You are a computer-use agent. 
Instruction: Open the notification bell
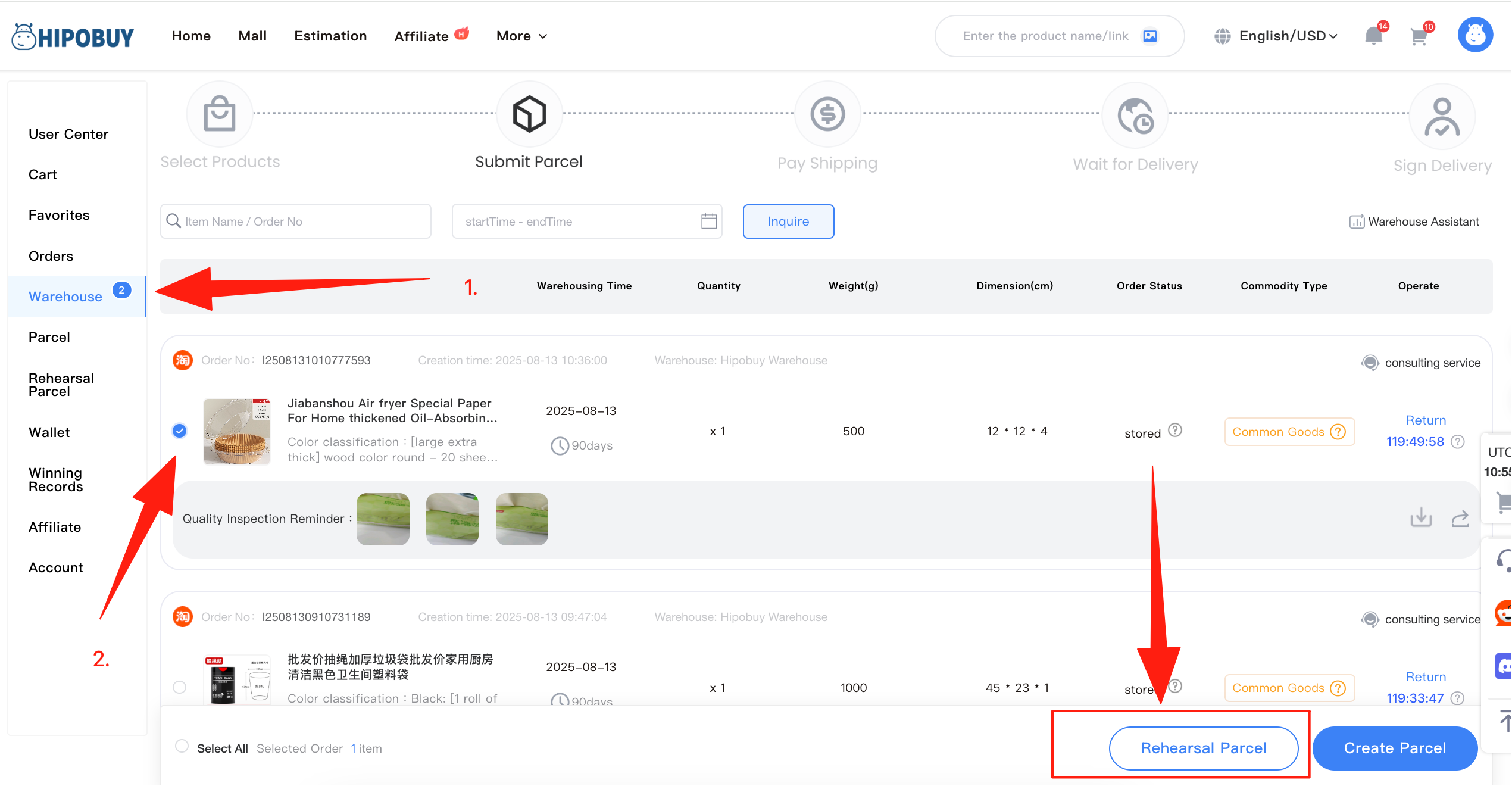click(x=1373, y=36)
